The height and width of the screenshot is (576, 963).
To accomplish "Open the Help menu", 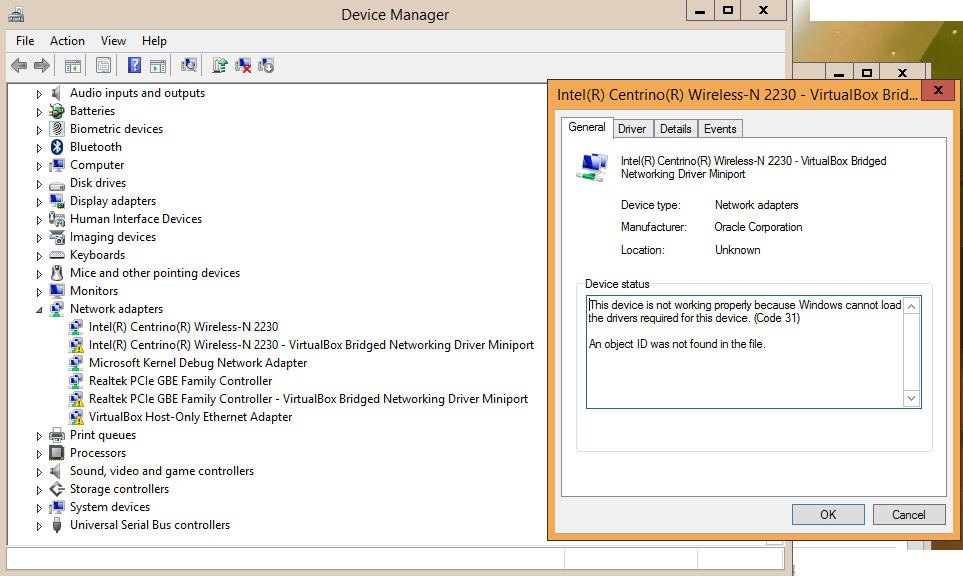I will click(x=154, y=41).
